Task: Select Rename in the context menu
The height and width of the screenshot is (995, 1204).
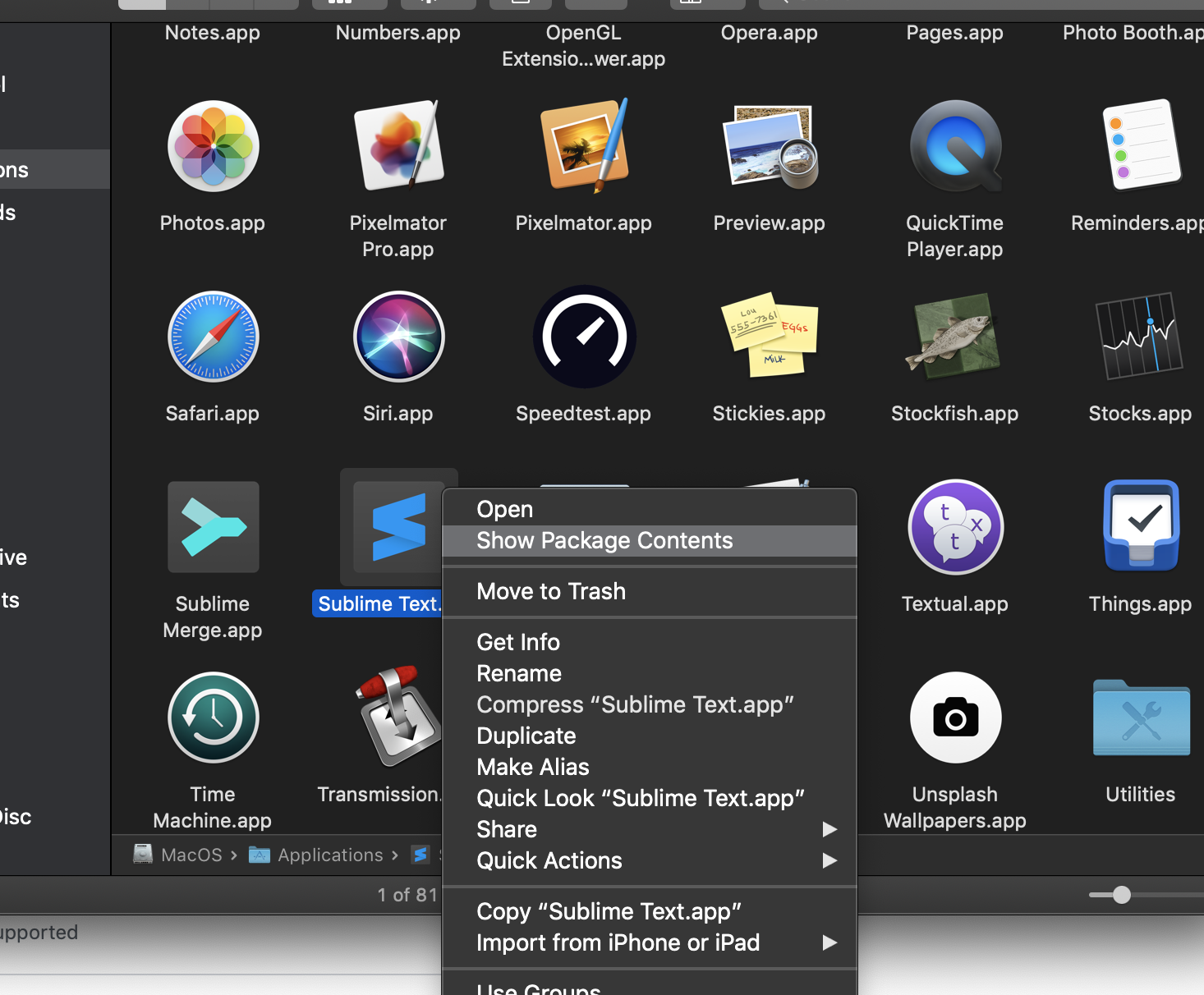Action: click(650, 674)
